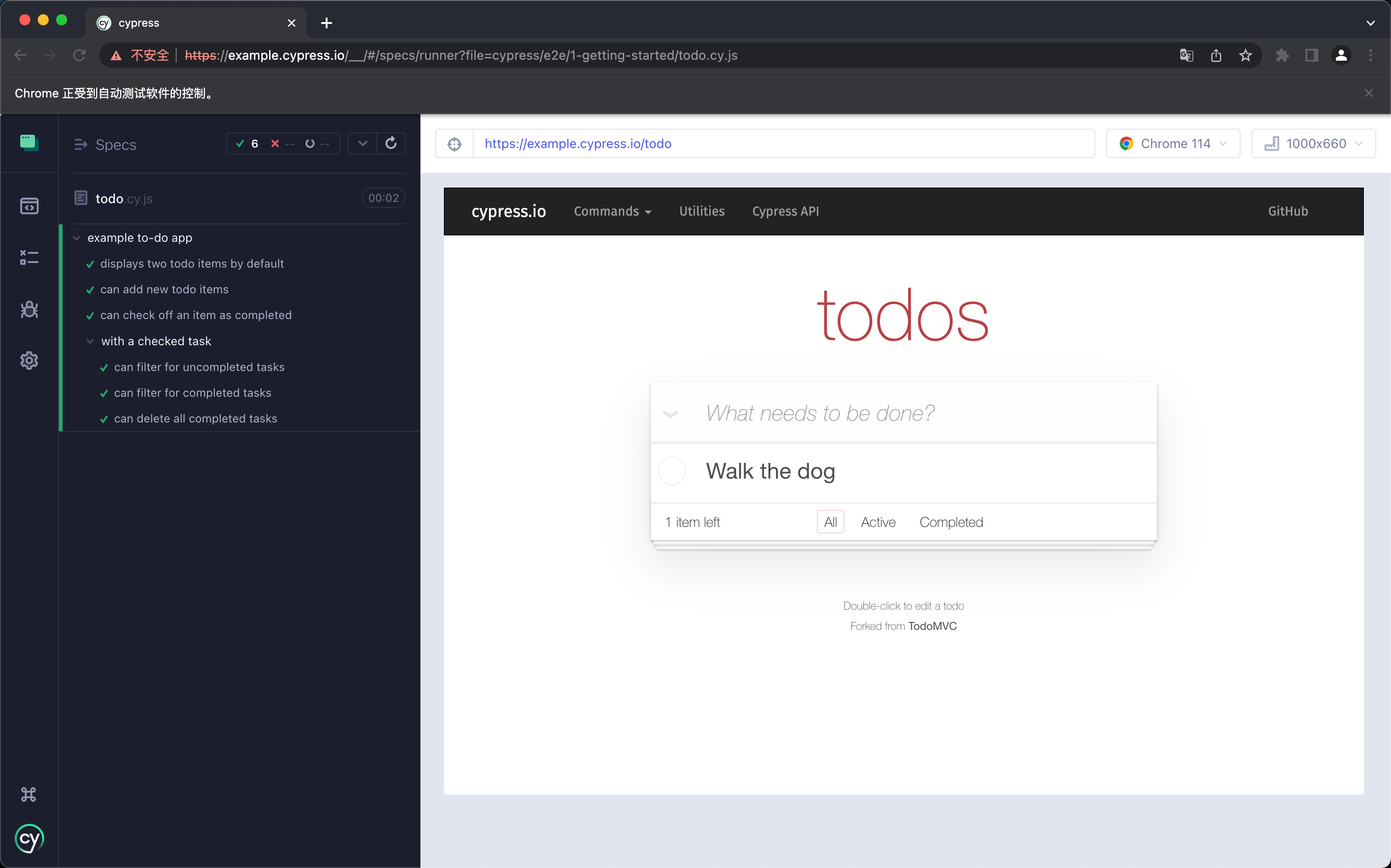The image size is (1391, 868).
Task: Open the Specs page sidebar icon
Action: (x=29, y=206)
